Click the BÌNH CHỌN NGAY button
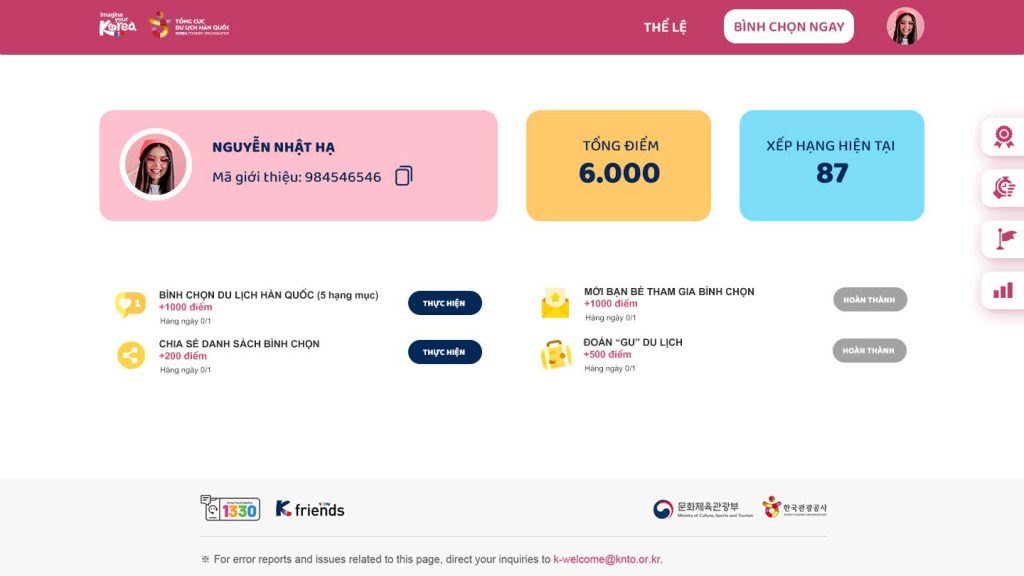The width and height of the screenshot is (1024, 576). [x=789, y=27]
